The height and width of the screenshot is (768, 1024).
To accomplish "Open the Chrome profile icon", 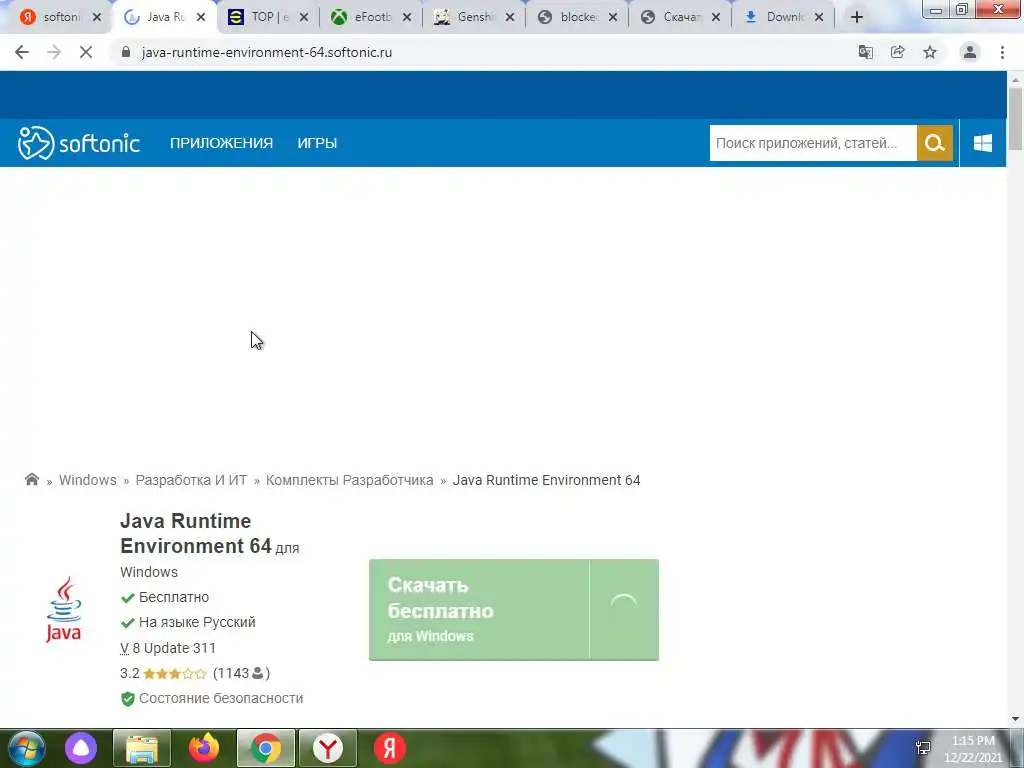I will tap(970, 52).
